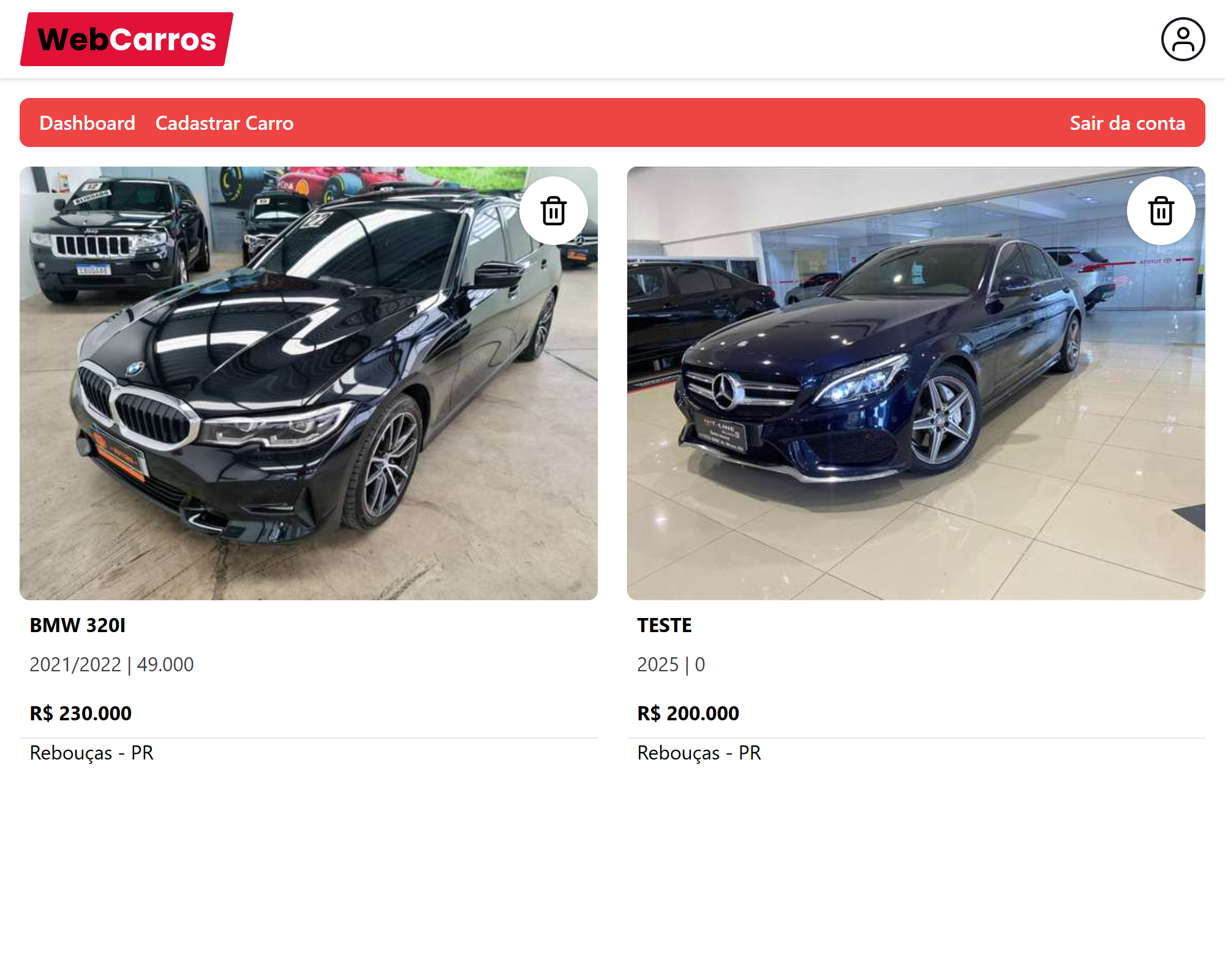Open the blue Mercedes car photo

point(916,383)
